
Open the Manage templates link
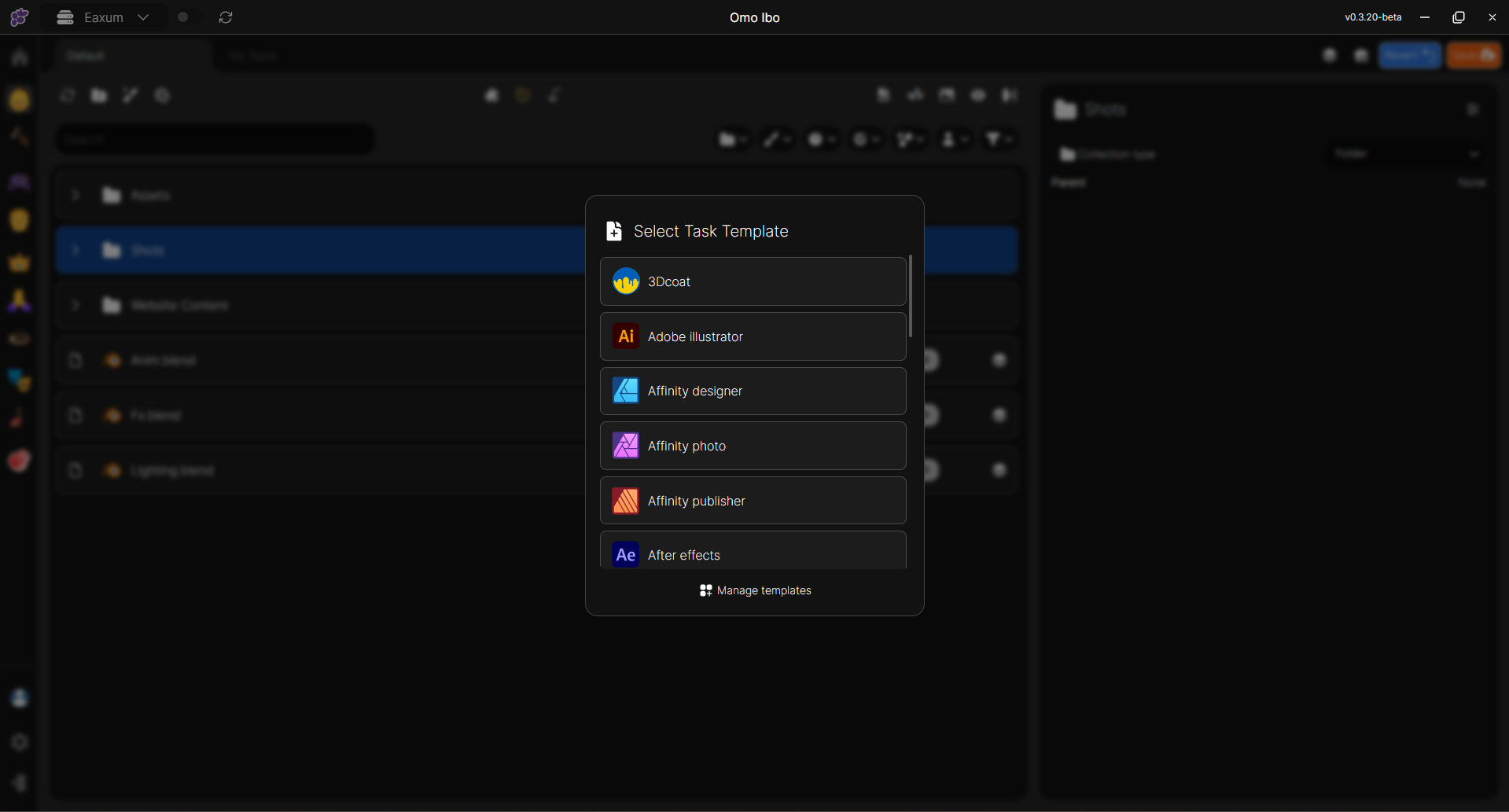(755, 590)
